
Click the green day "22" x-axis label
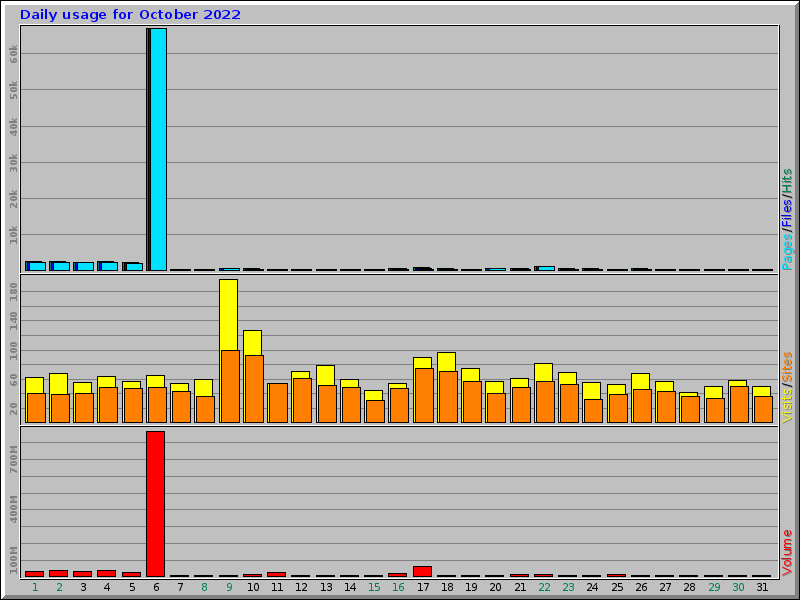tap(544, 587)
